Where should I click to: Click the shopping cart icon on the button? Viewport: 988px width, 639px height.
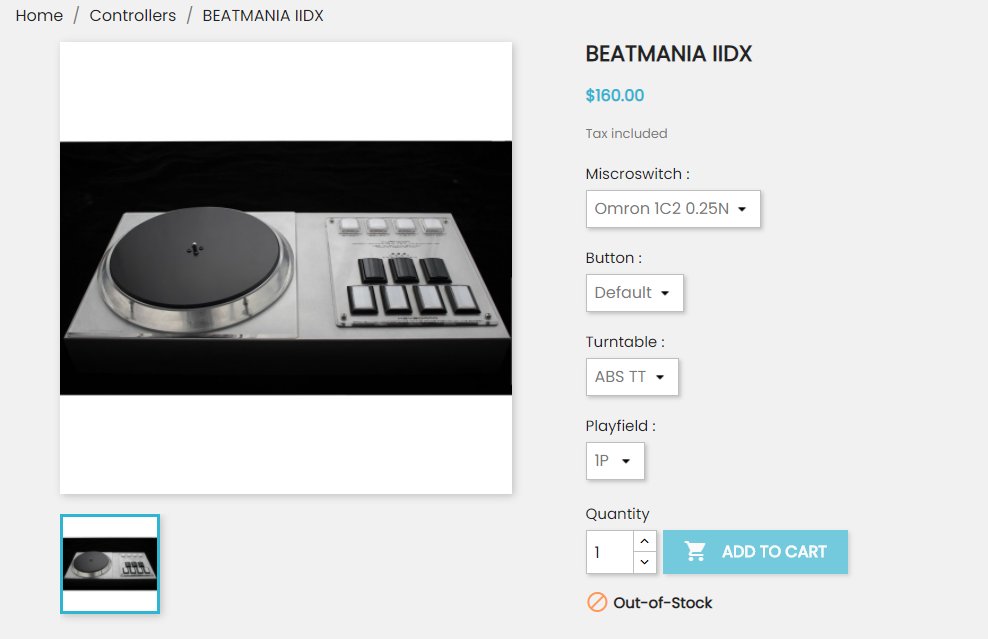[x=695, y=551]
